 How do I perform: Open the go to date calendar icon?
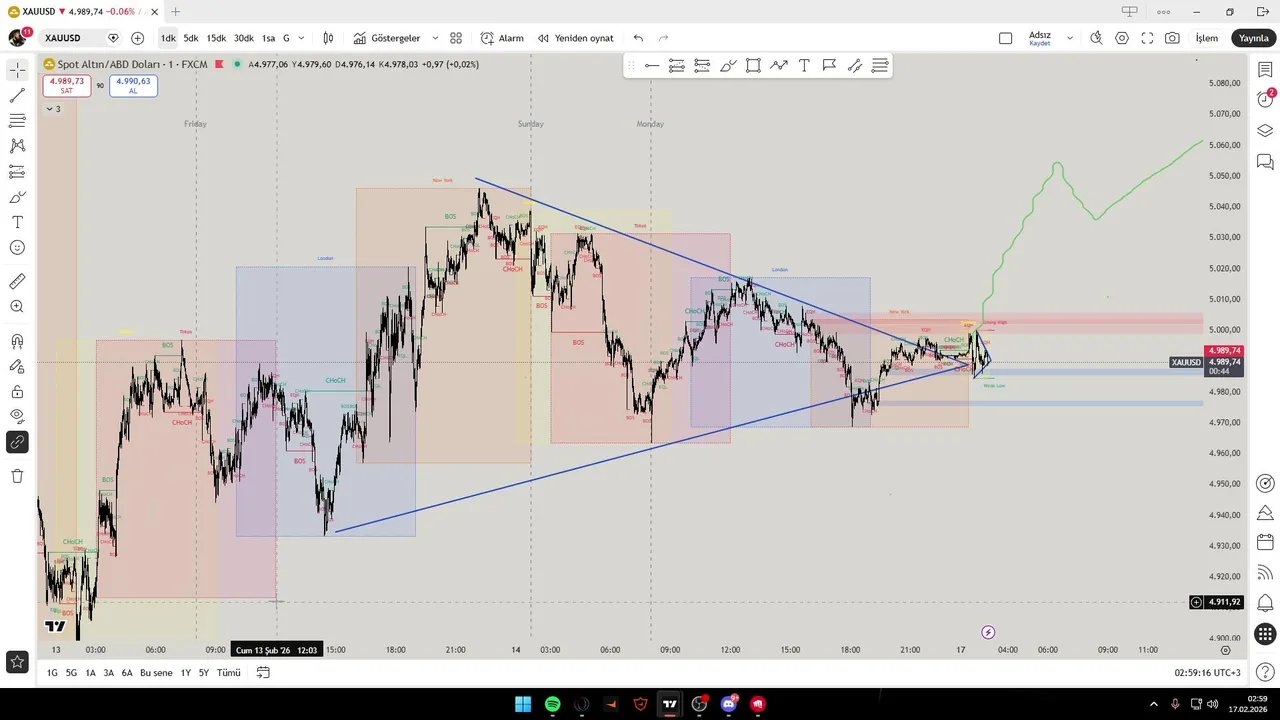[263, 673]
